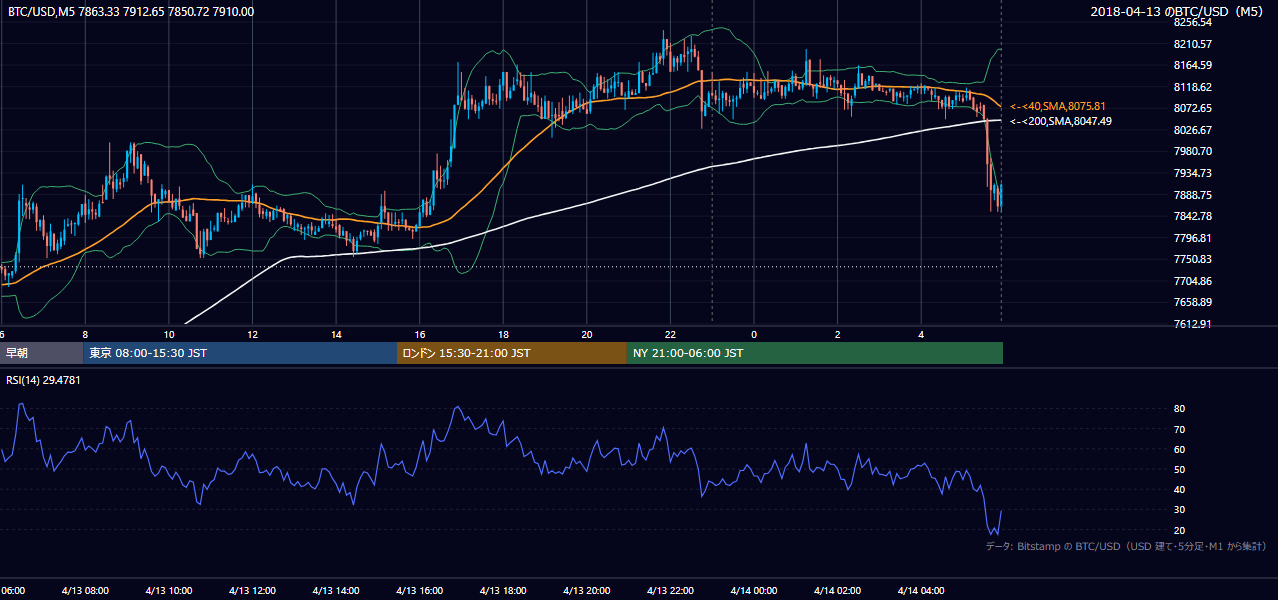Viewport: 1278px width, 600px height.
Task: Click hour label 16 under the price chart
Action: (420, 334)
